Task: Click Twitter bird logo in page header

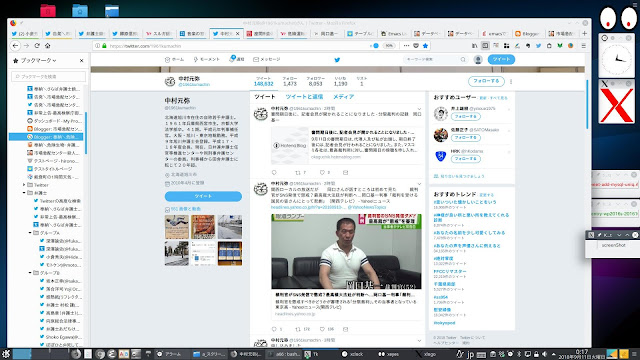Action: (337, 60)
